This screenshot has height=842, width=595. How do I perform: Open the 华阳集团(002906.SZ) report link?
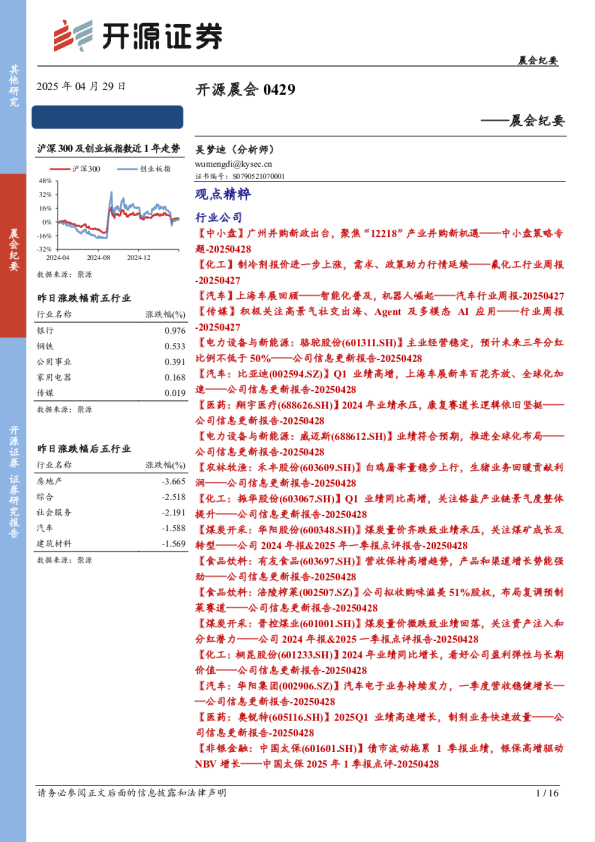(x=379, y=693)
